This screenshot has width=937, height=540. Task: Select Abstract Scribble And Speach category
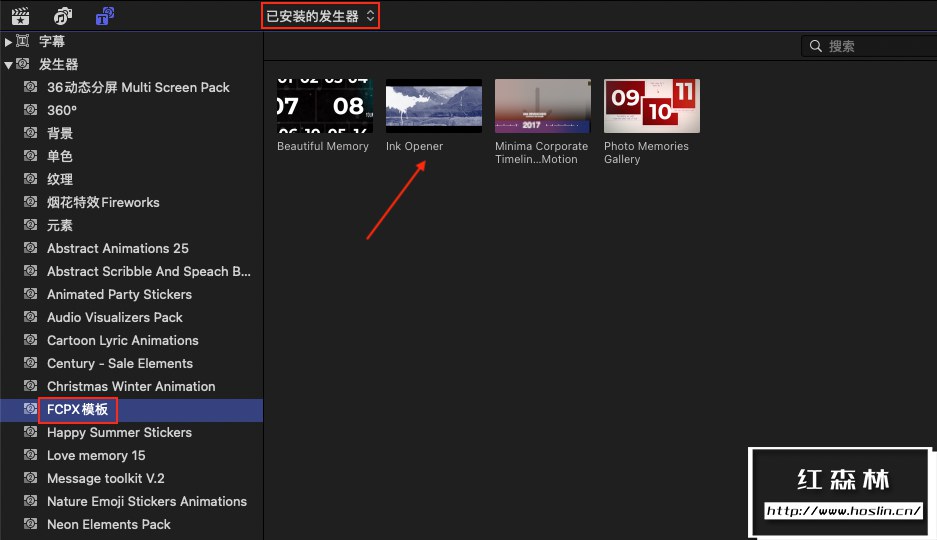point(131,271)
